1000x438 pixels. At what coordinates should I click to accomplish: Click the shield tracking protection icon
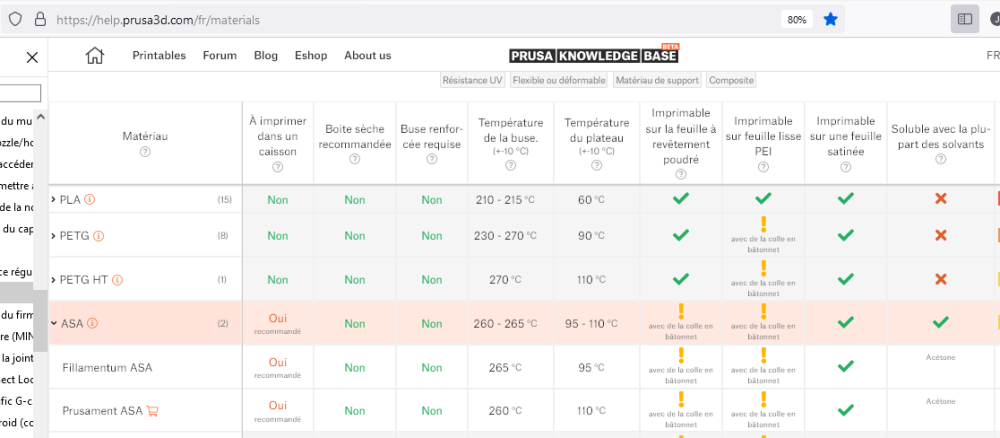pyautogui.click(x=15, y=19)
